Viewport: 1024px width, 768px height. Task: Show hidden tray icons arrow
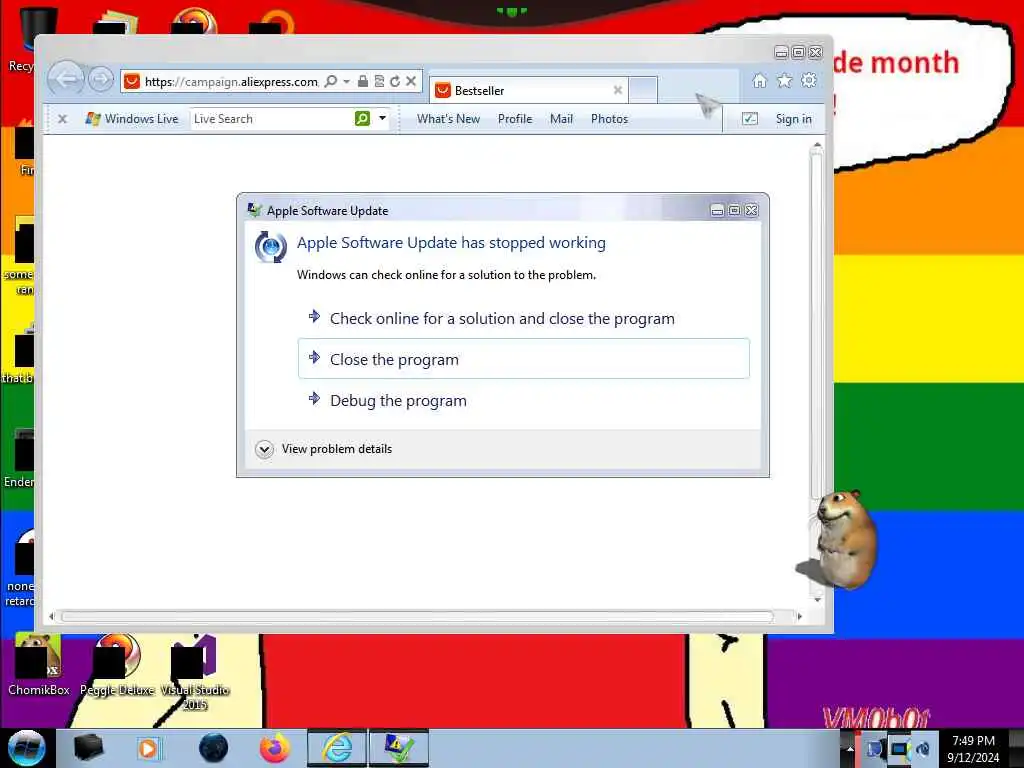coord(850,748)
